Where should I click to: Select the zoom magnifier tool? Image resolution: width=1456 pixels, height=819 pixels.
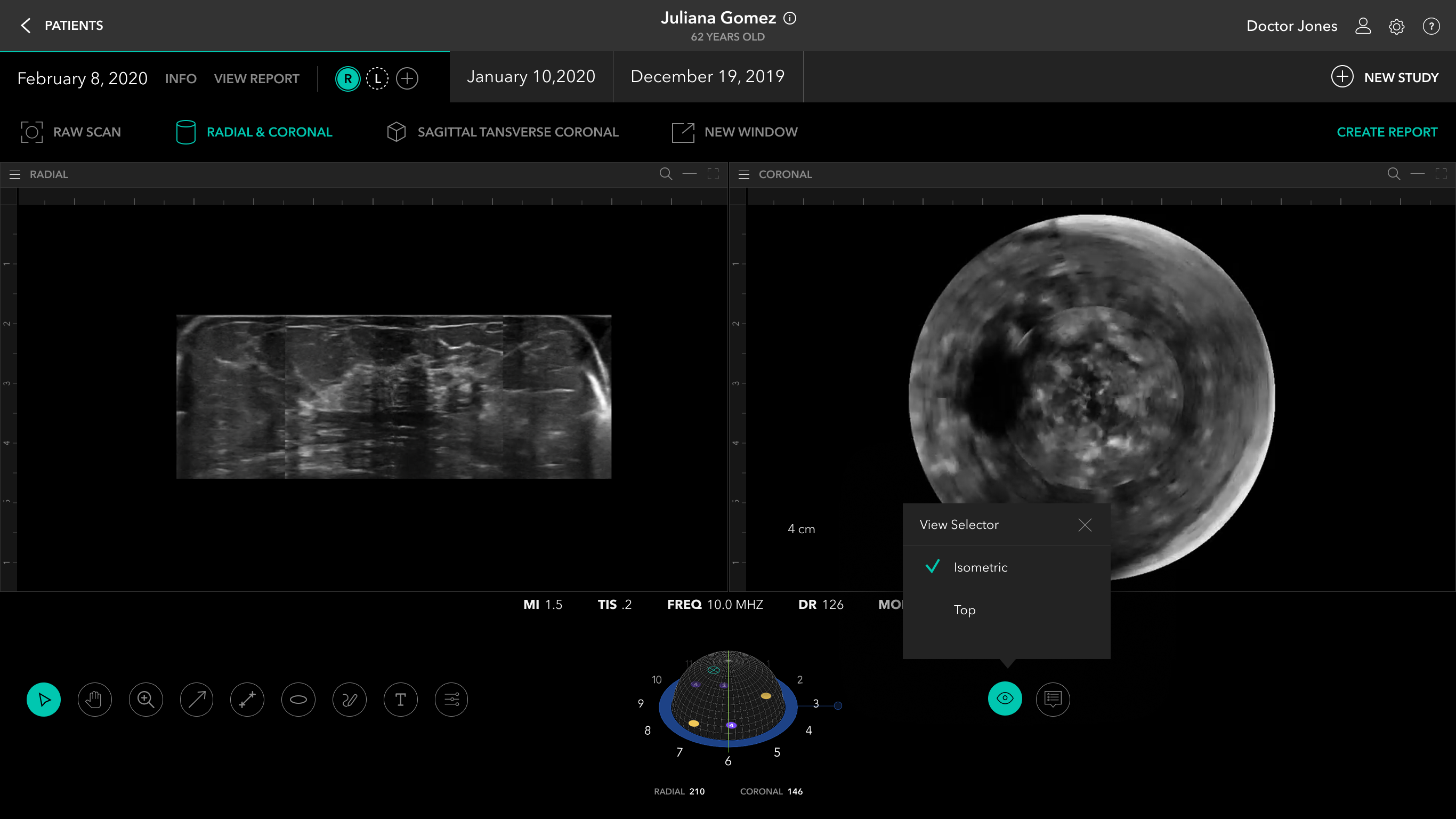click(146, 700)
